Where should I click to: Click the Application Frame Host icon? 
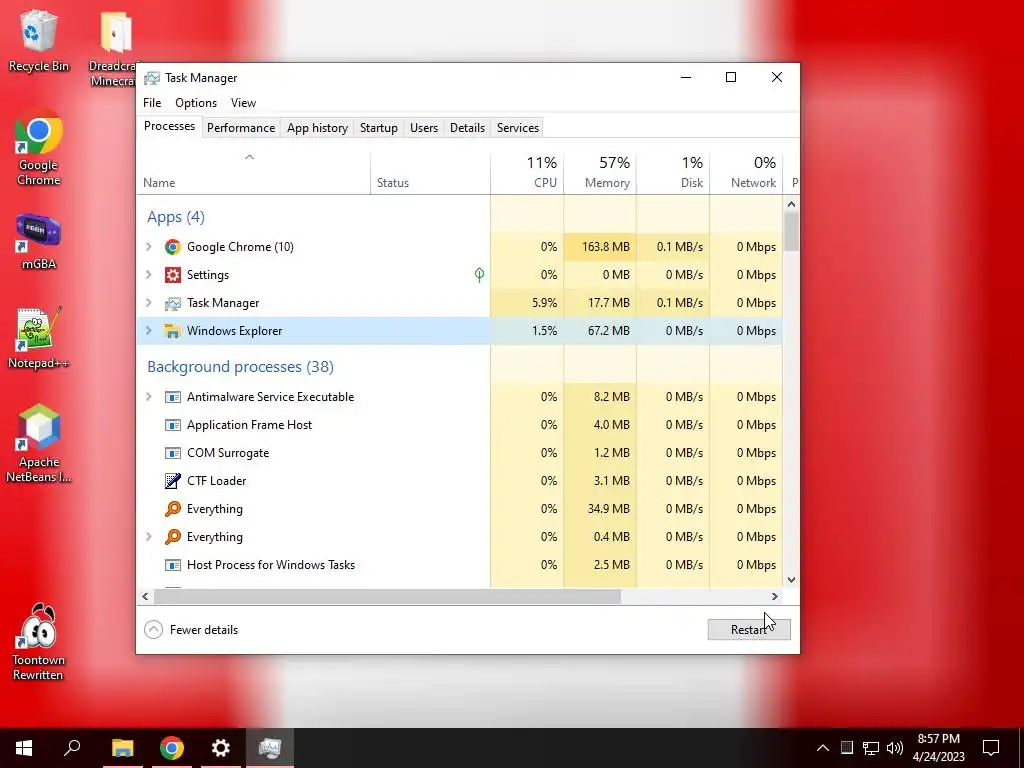[172, 425]
